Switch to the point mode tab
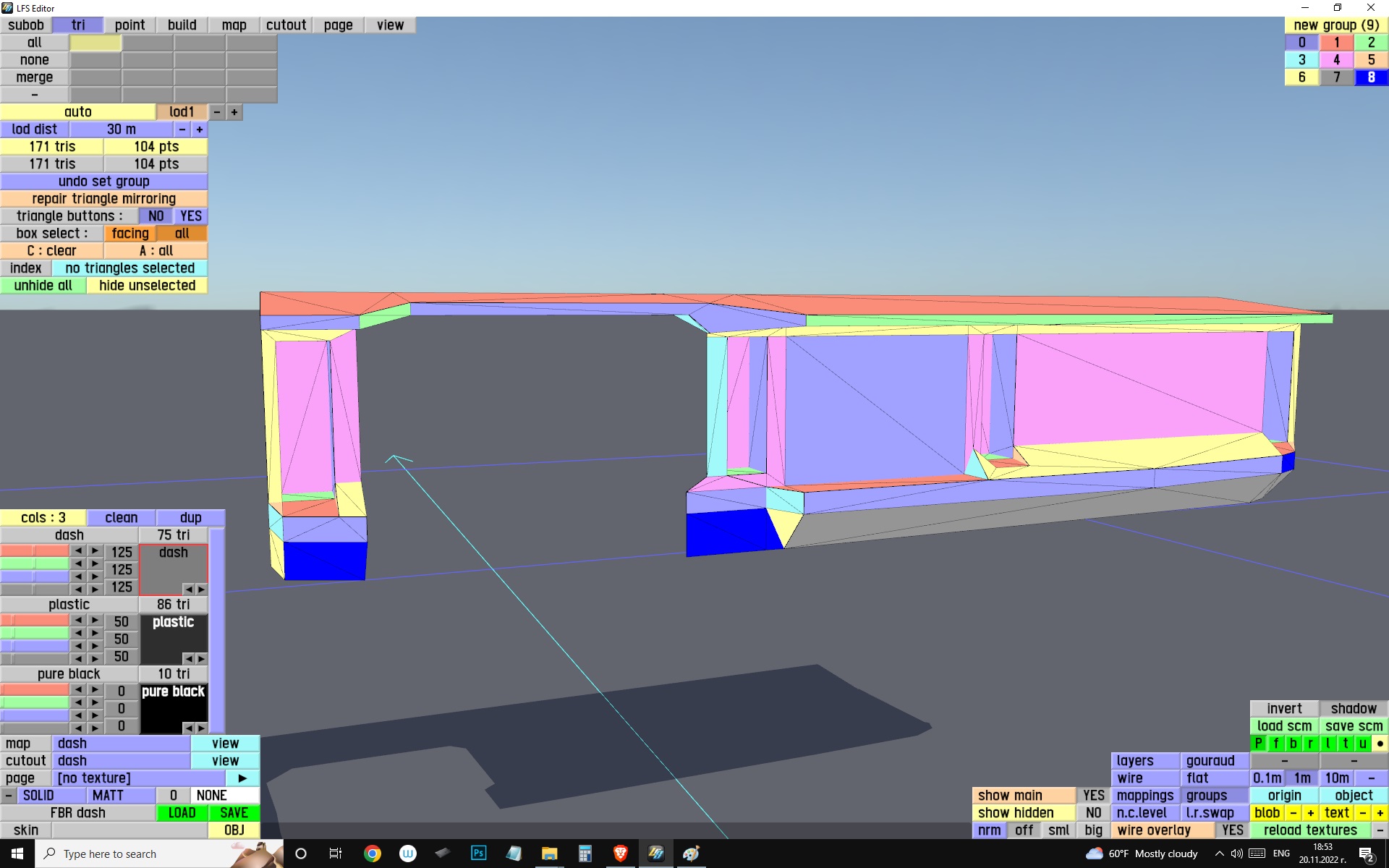Image resolution: width=1389 pixels, height=868 pixels. (x=129, y=25)
